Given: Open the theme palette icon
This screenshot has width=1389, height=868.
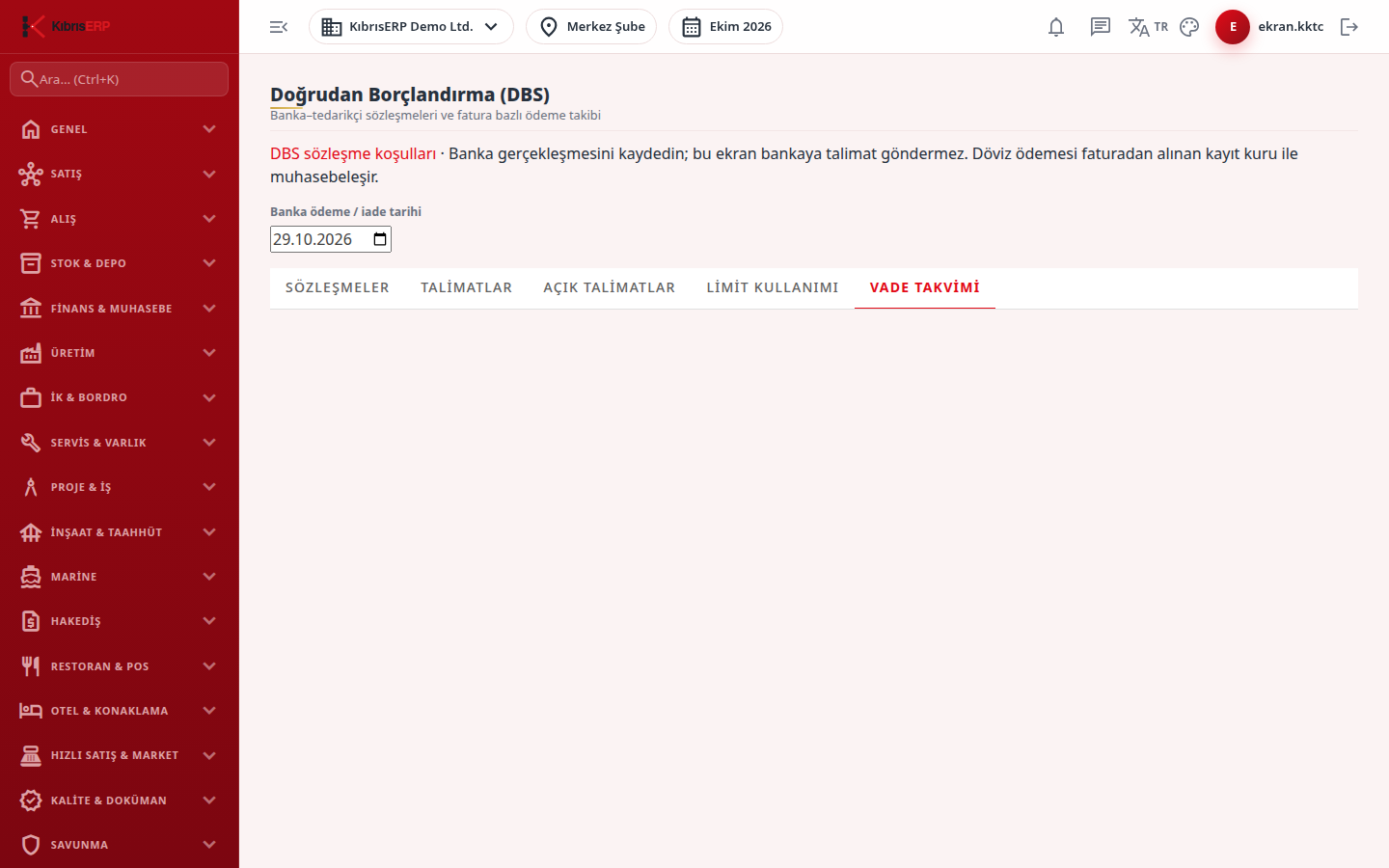Looking at the screenshot, I should pos(1189,27).
